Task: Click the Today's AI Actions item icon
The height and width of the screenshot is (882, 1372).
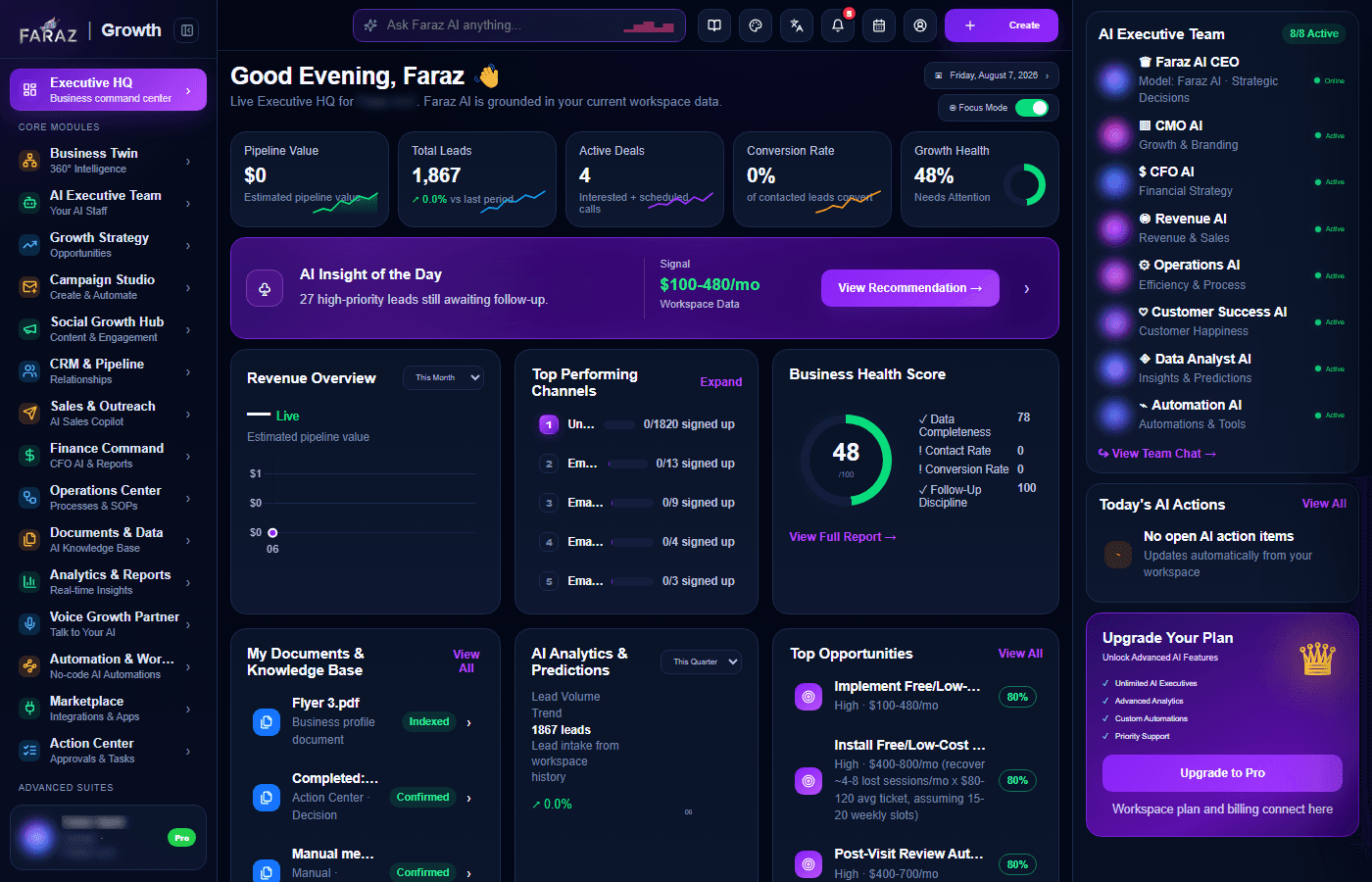Action: point(1118,555)
